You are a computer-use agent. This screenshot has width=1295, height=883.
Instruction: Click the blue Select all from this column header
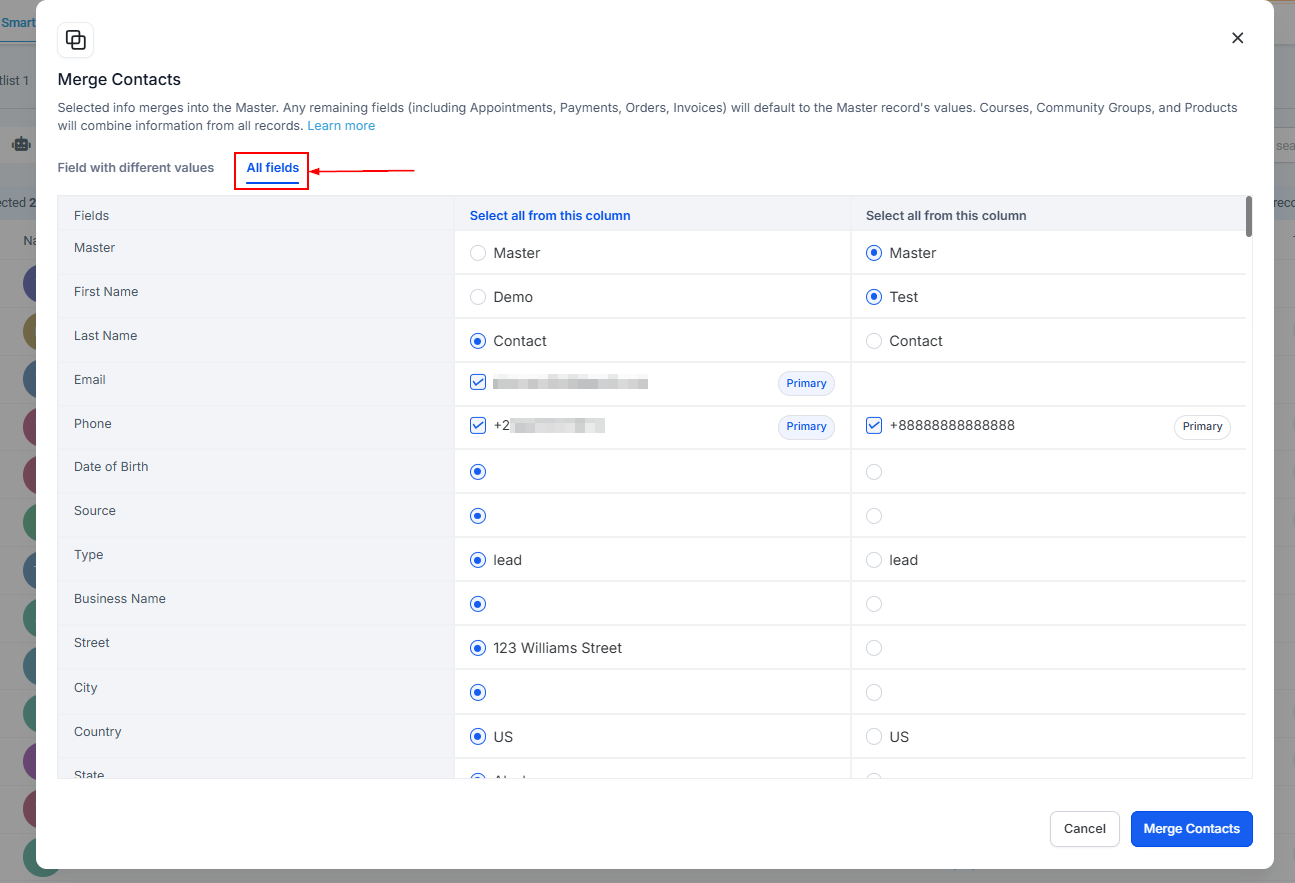coord(550,216)
